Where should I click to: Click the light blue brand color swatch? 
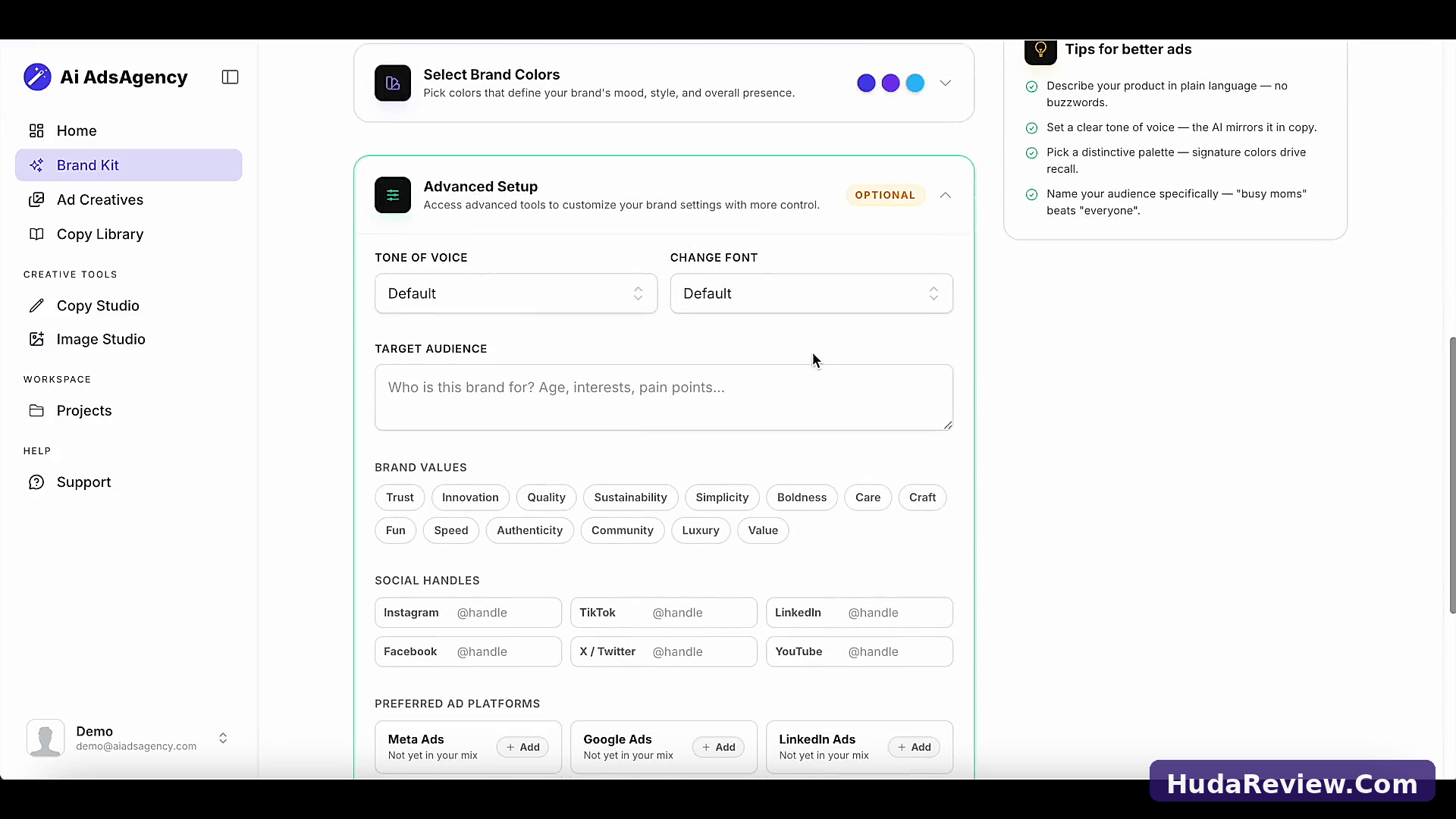[x=915, y=83]
